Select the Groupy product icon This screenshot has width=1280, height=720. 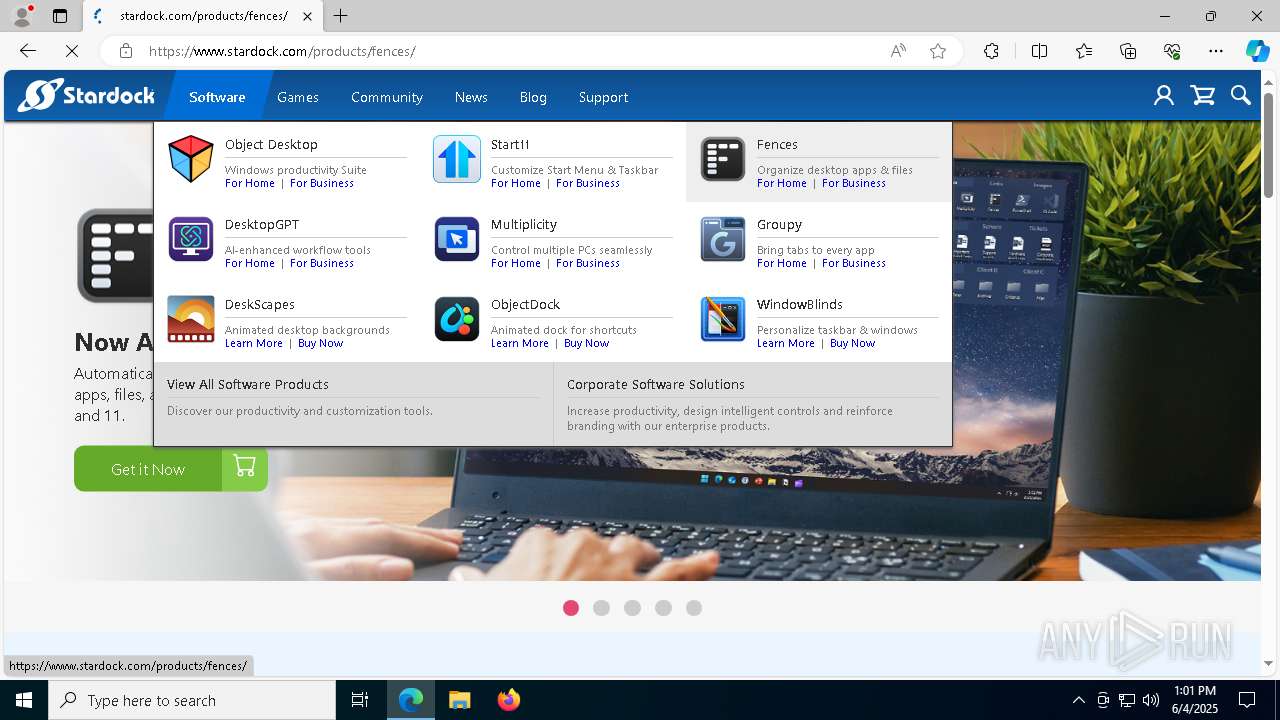tap(722, 239)
